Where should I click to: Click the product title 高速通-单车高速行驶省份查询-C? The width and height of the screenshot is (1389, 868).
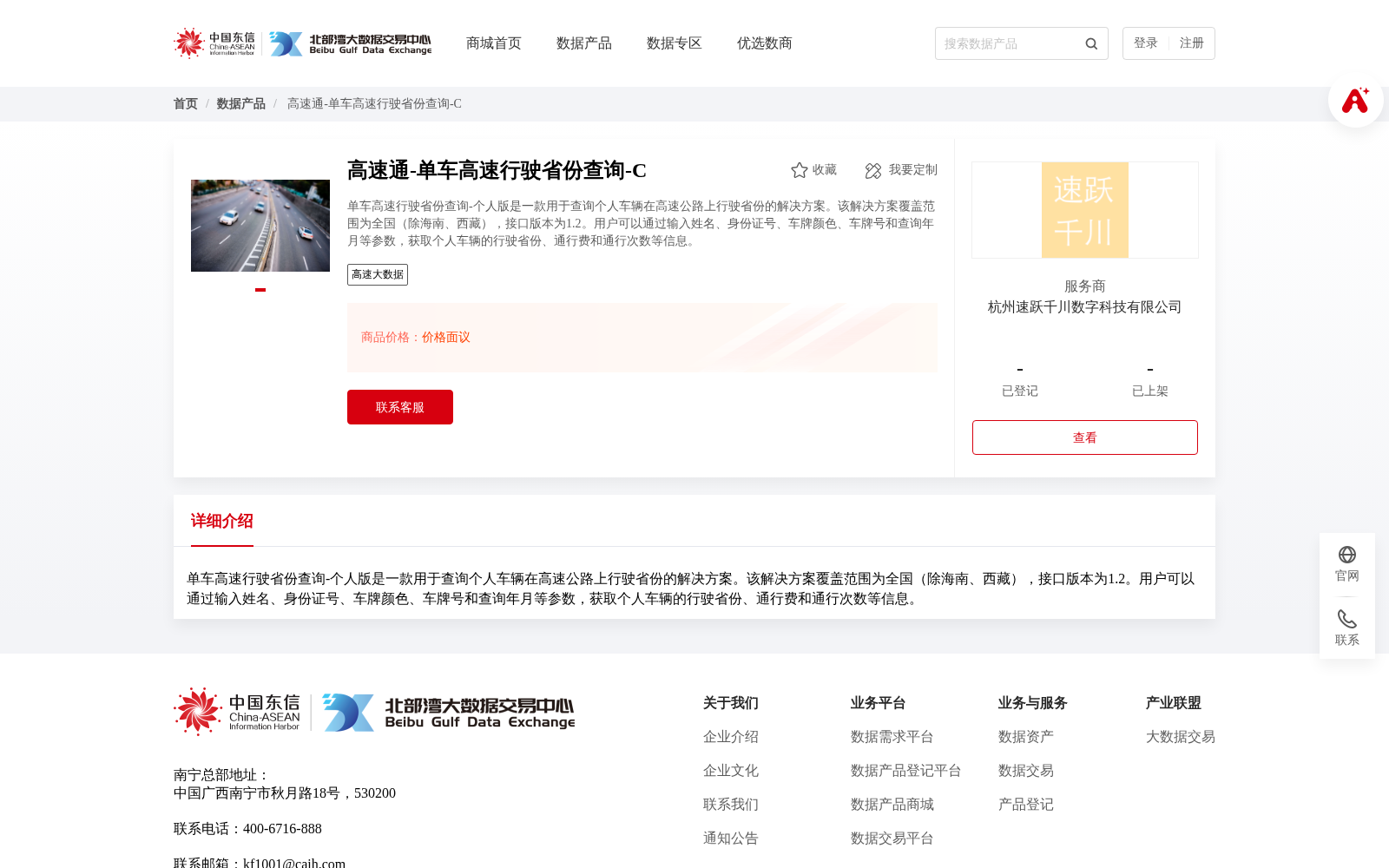(497, 170)
